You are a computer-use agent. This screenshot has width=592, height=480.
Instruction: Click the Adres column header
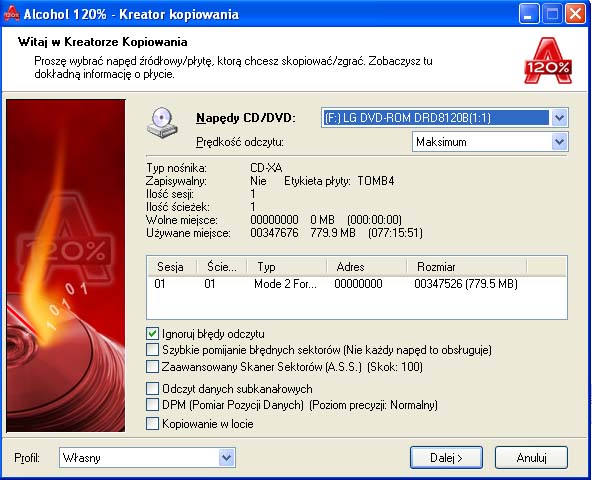pos(367,267)
